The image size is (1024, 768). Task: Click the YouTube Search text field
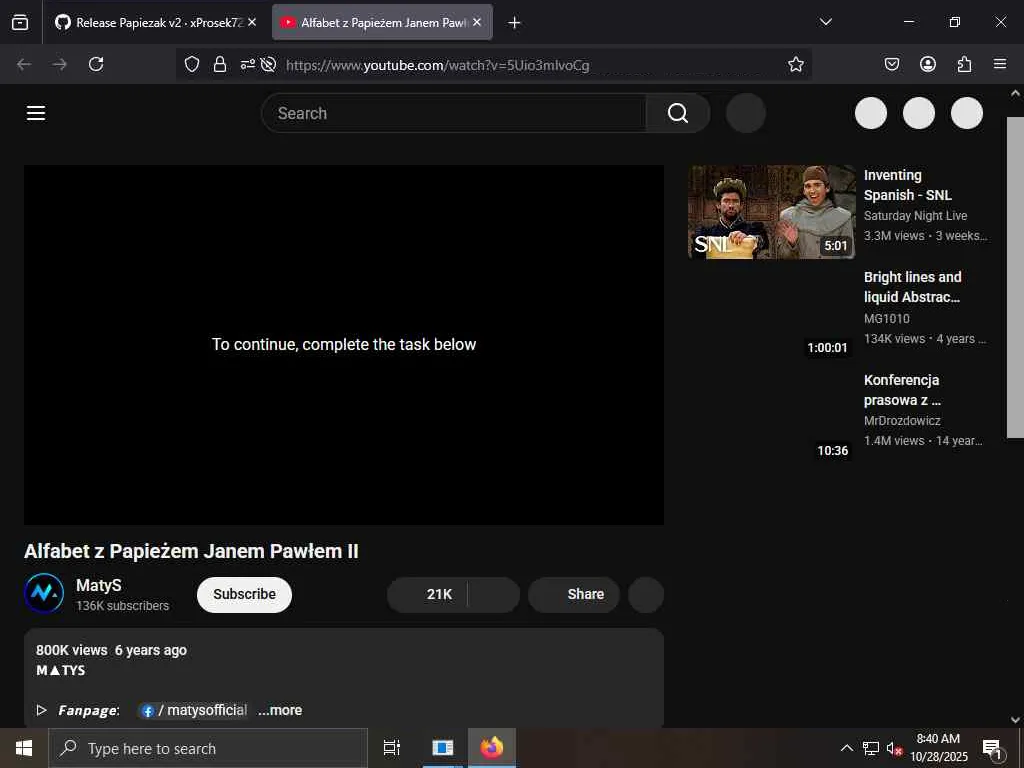454,113
